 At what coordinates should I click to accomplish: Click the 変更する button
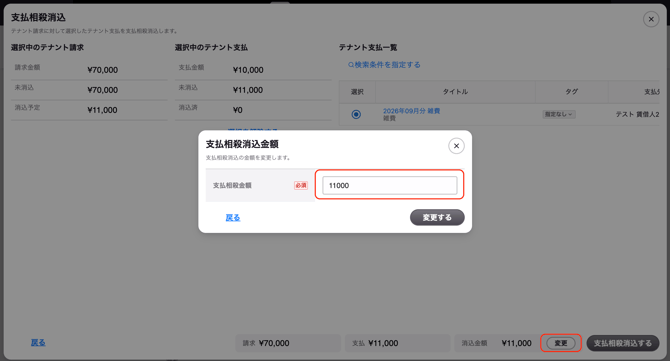pyautogui.click(x=437, y=217)
